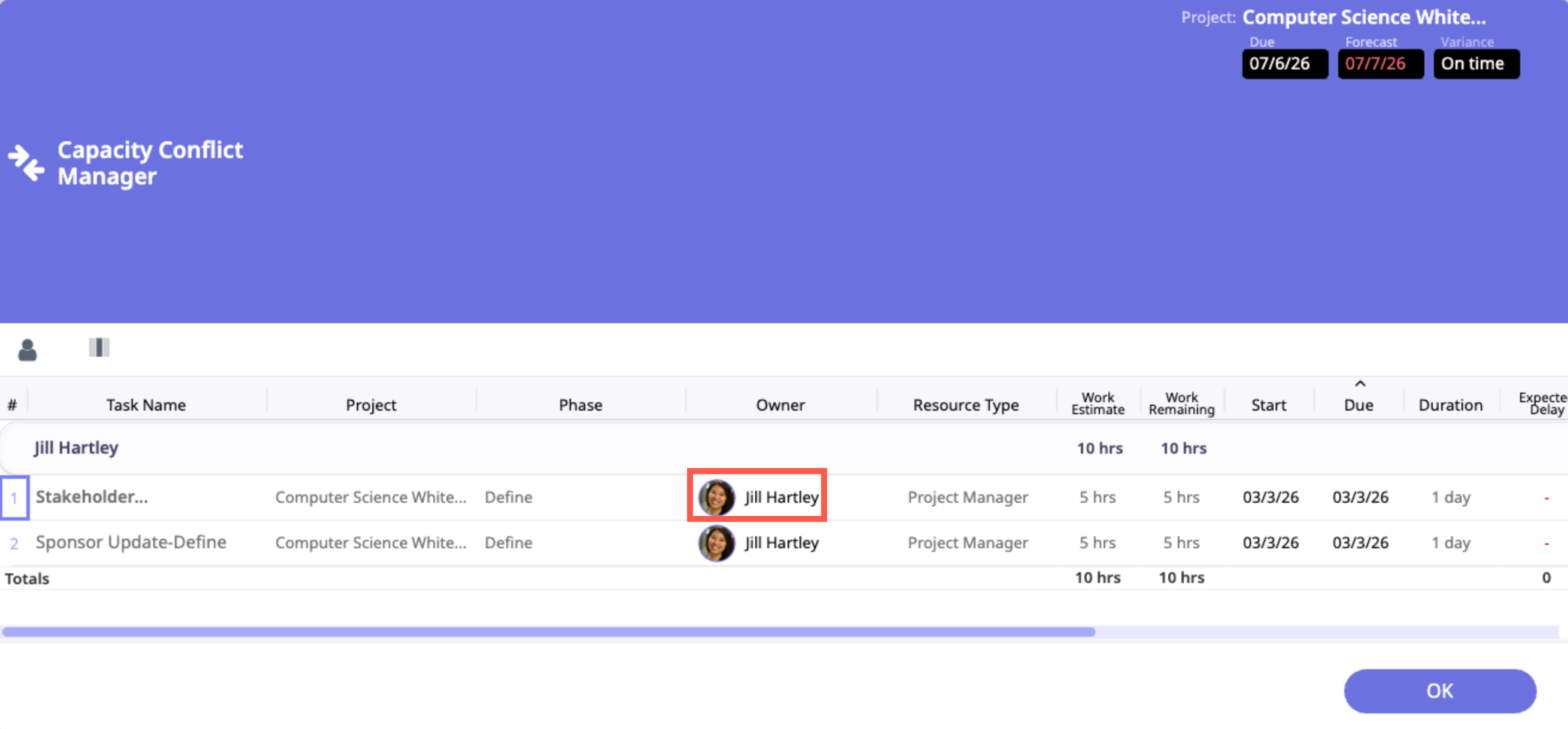This screenshot has height=729, width=1568.
Task: Click the Capacity Conflict Manager arrows icon
Action: pyautogui.click(x=26, y=163)
